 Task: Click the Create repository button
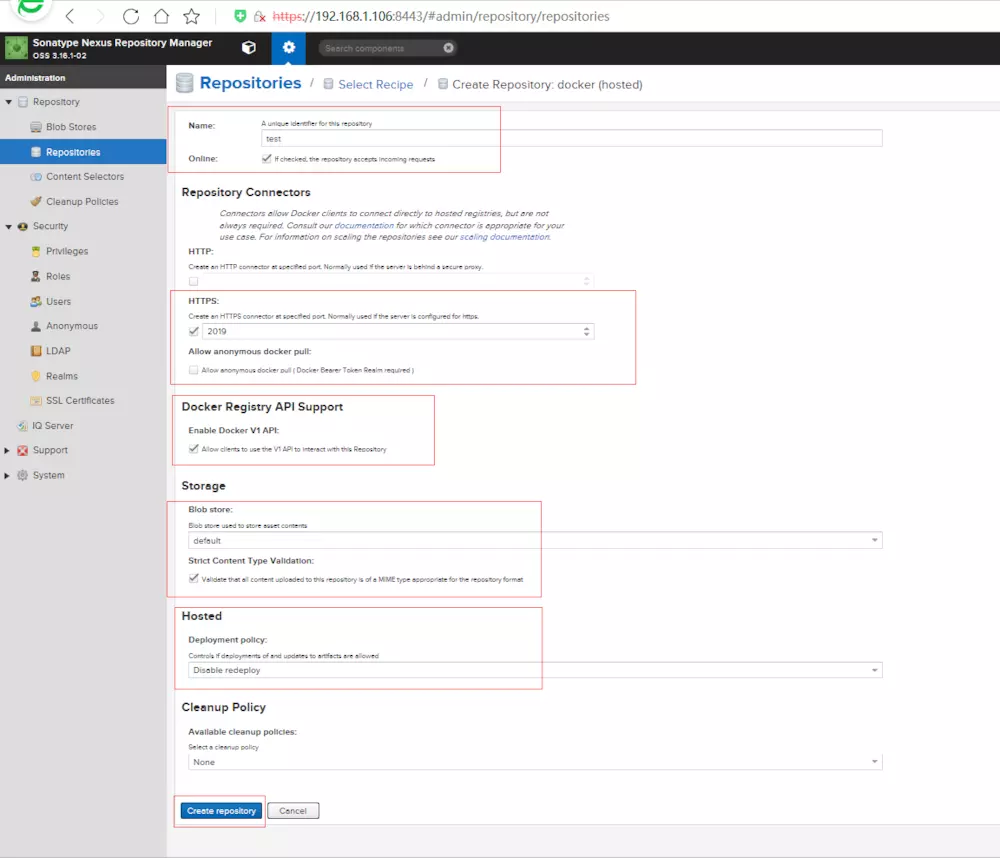pyautogui.click(x=221, y=811)
